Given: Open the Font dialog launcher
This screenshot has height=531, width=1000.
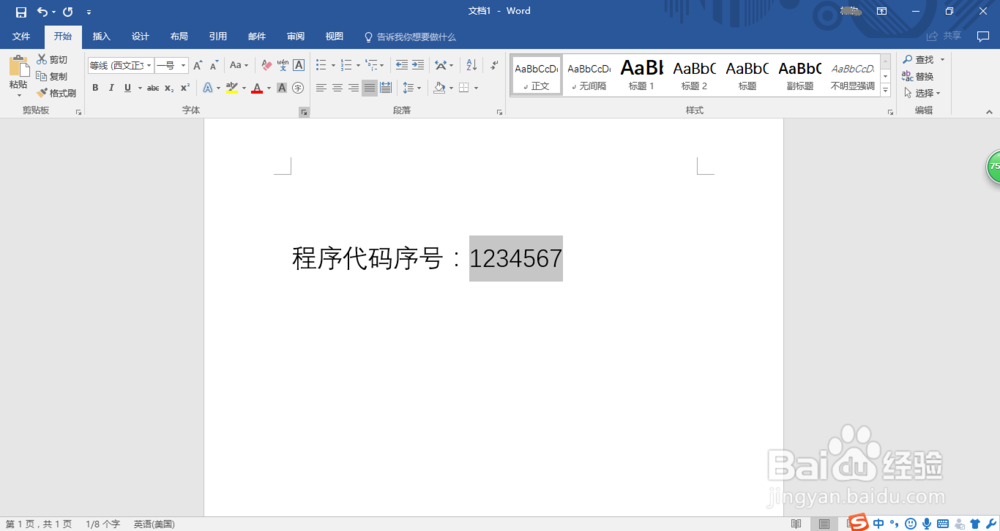Looking at the screenshot, I should pos(304,112).
